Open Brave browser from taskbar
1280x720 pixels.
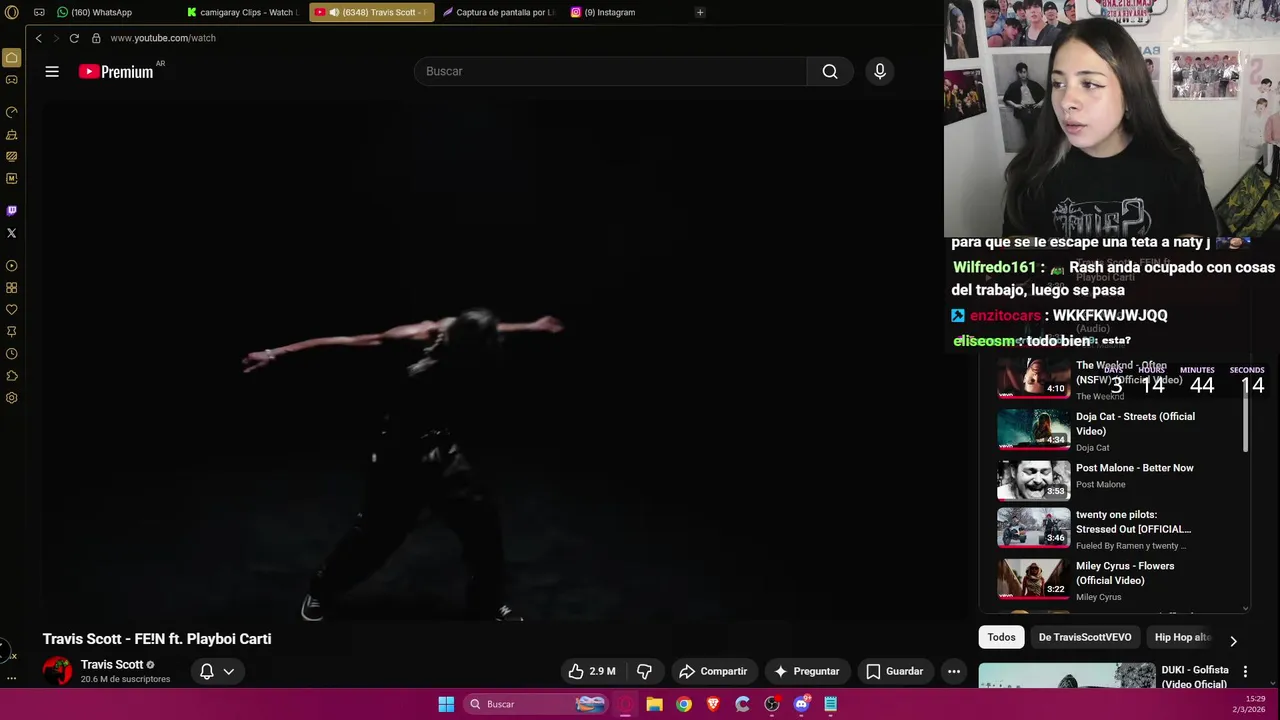[713, 704]
